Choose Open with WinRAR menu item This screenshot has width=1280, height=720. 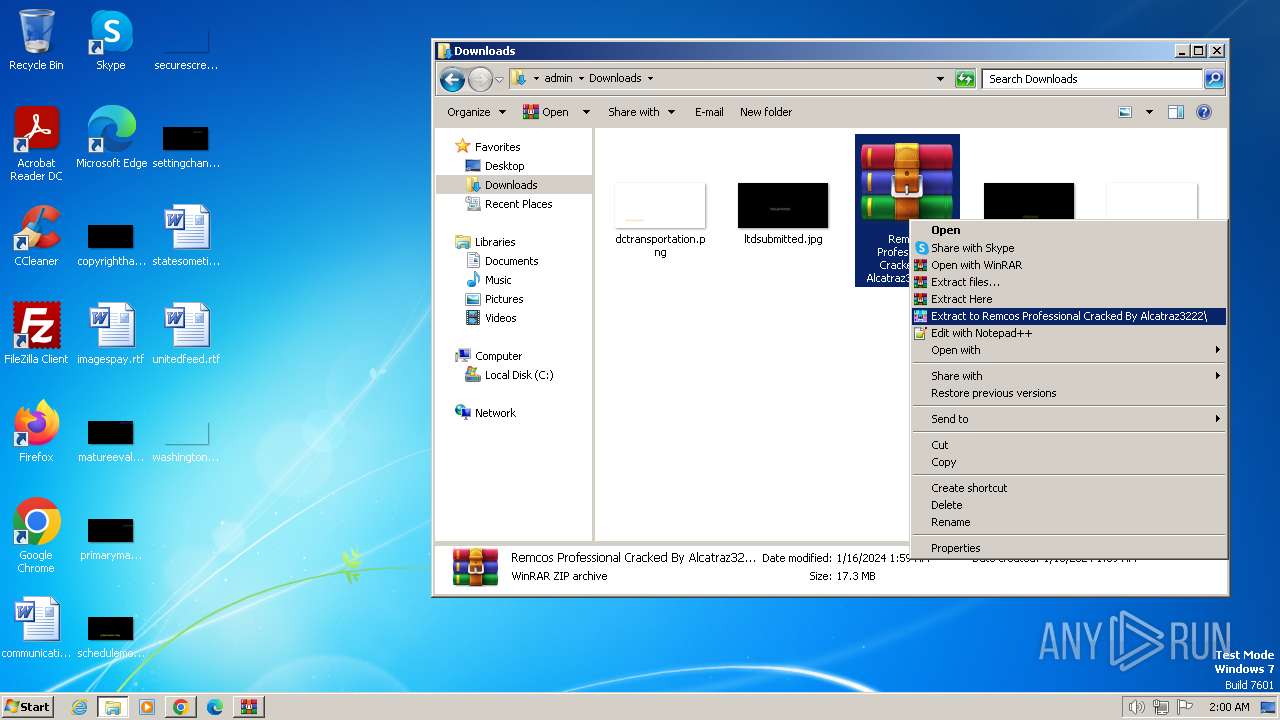pos(1069,265)
